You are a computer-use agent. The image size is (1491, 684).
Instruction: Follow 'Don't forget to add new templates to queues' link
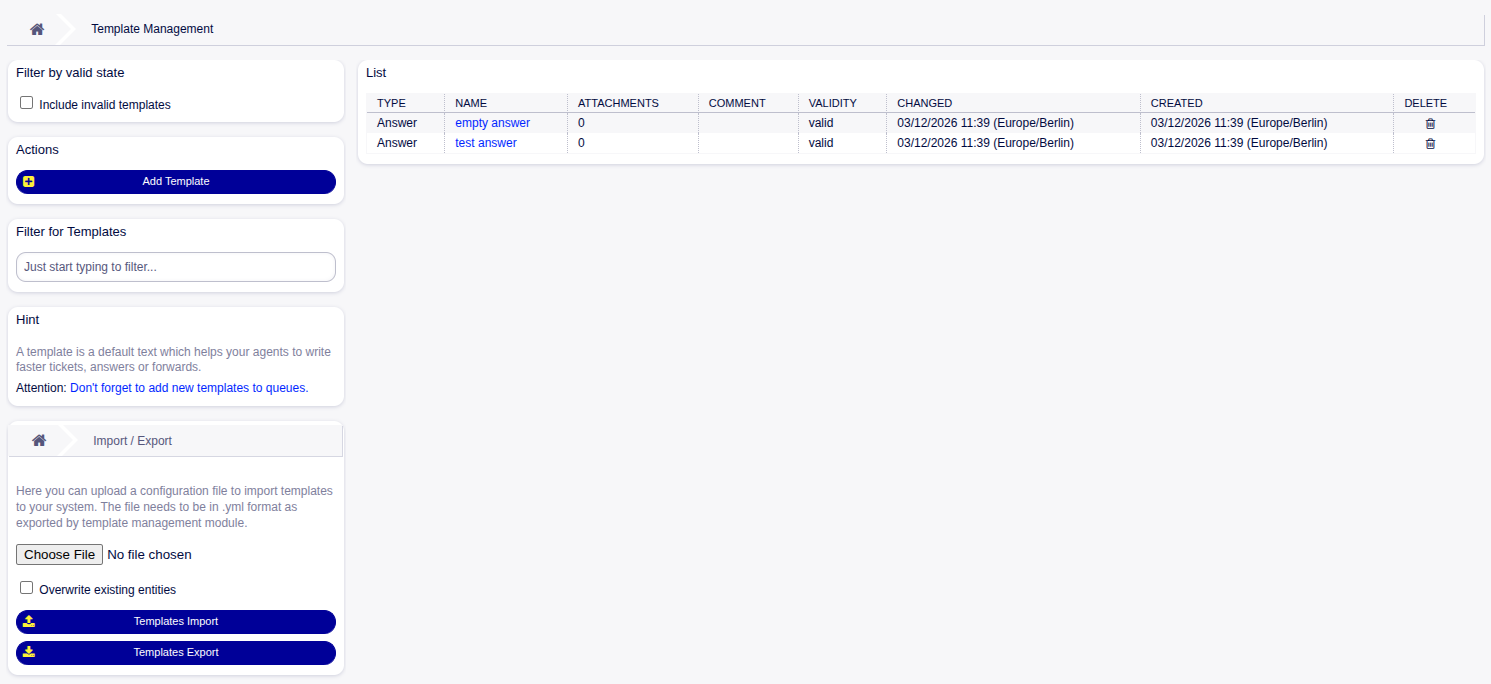189,387
